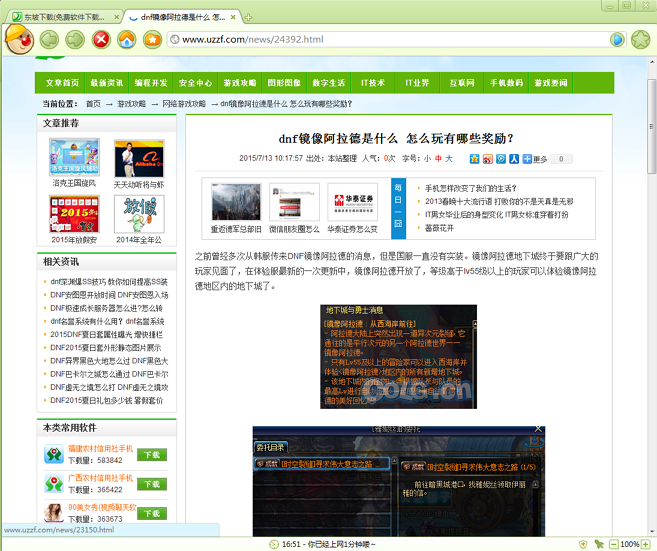This screenshot has width=657, height=551.
Task: Click 福建农村信用社手机 app icon
Action: (54, 455)
